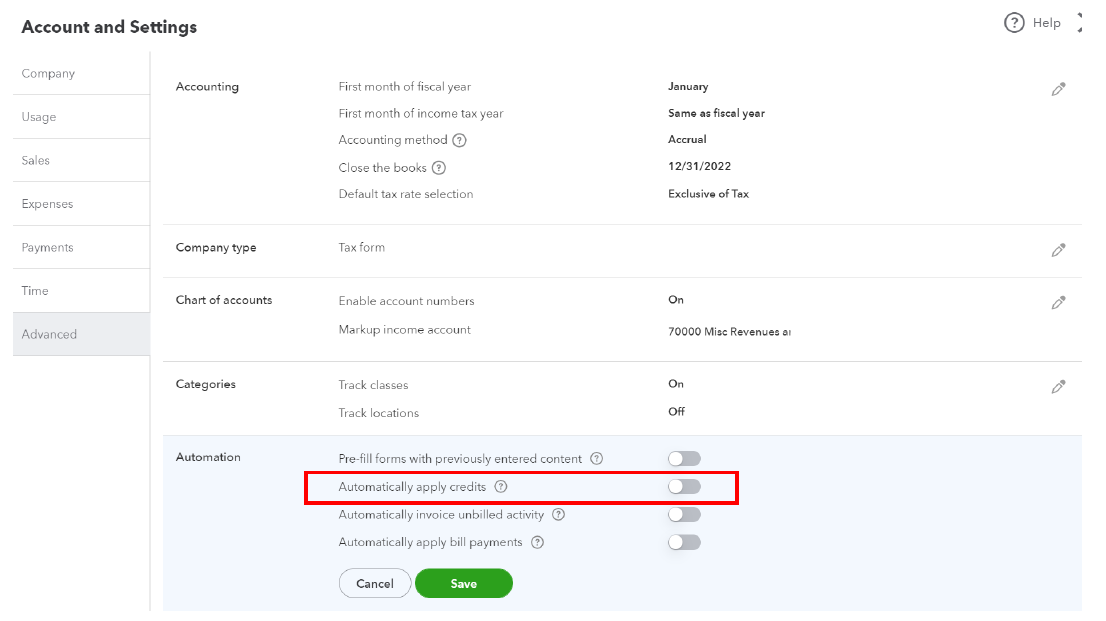Open help icon beside Pre-fill forms

point(597,459)
